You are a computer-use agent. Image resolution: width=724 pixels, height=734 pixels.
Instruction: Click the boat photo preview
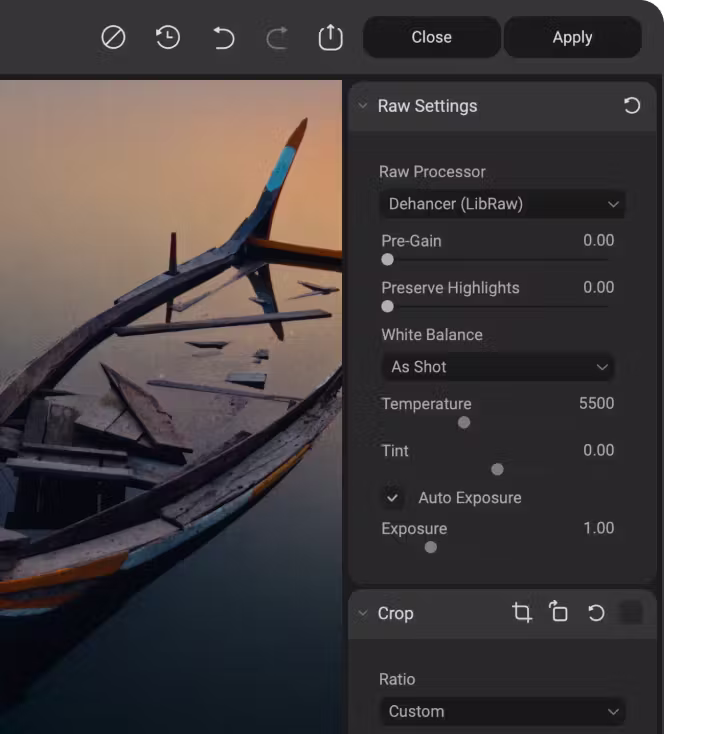(170, 400)
